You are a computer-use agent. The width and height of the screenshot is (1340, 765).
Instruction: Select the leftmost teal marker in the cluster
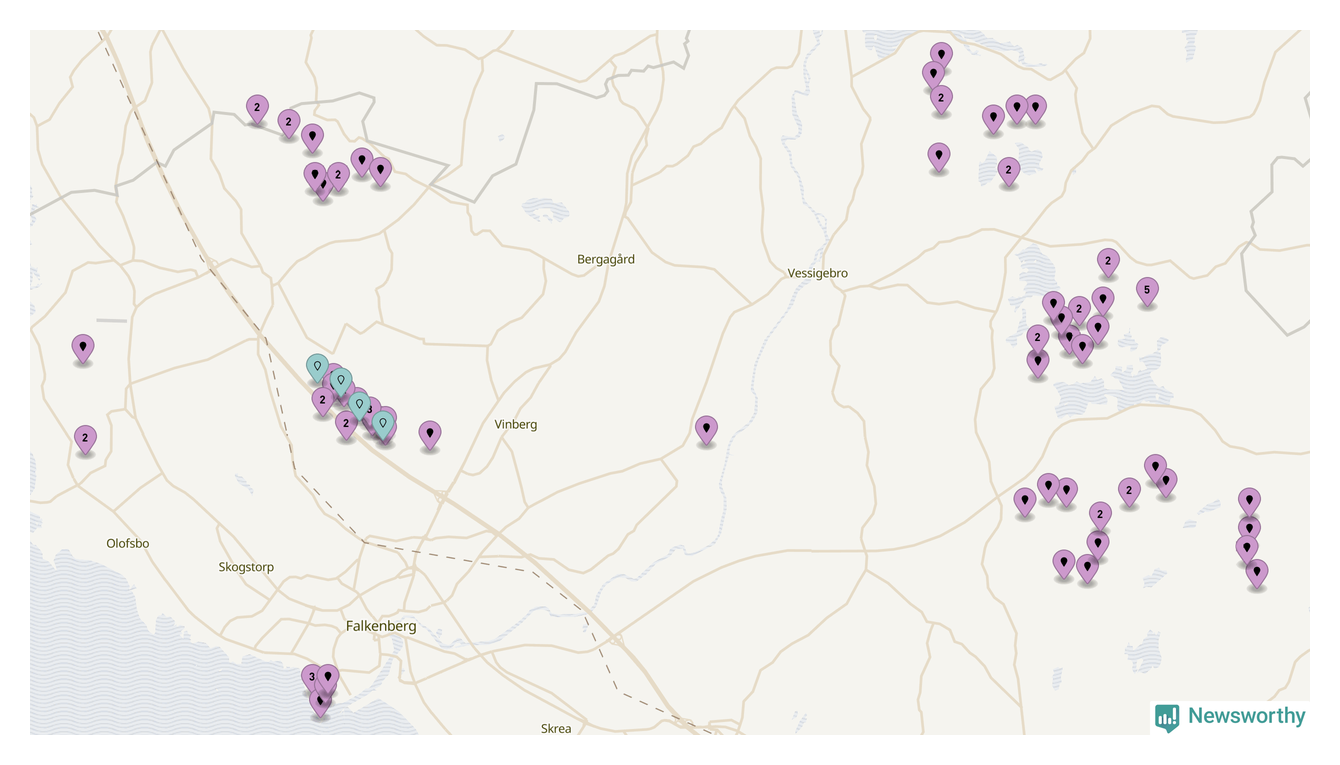pos(317,368)
